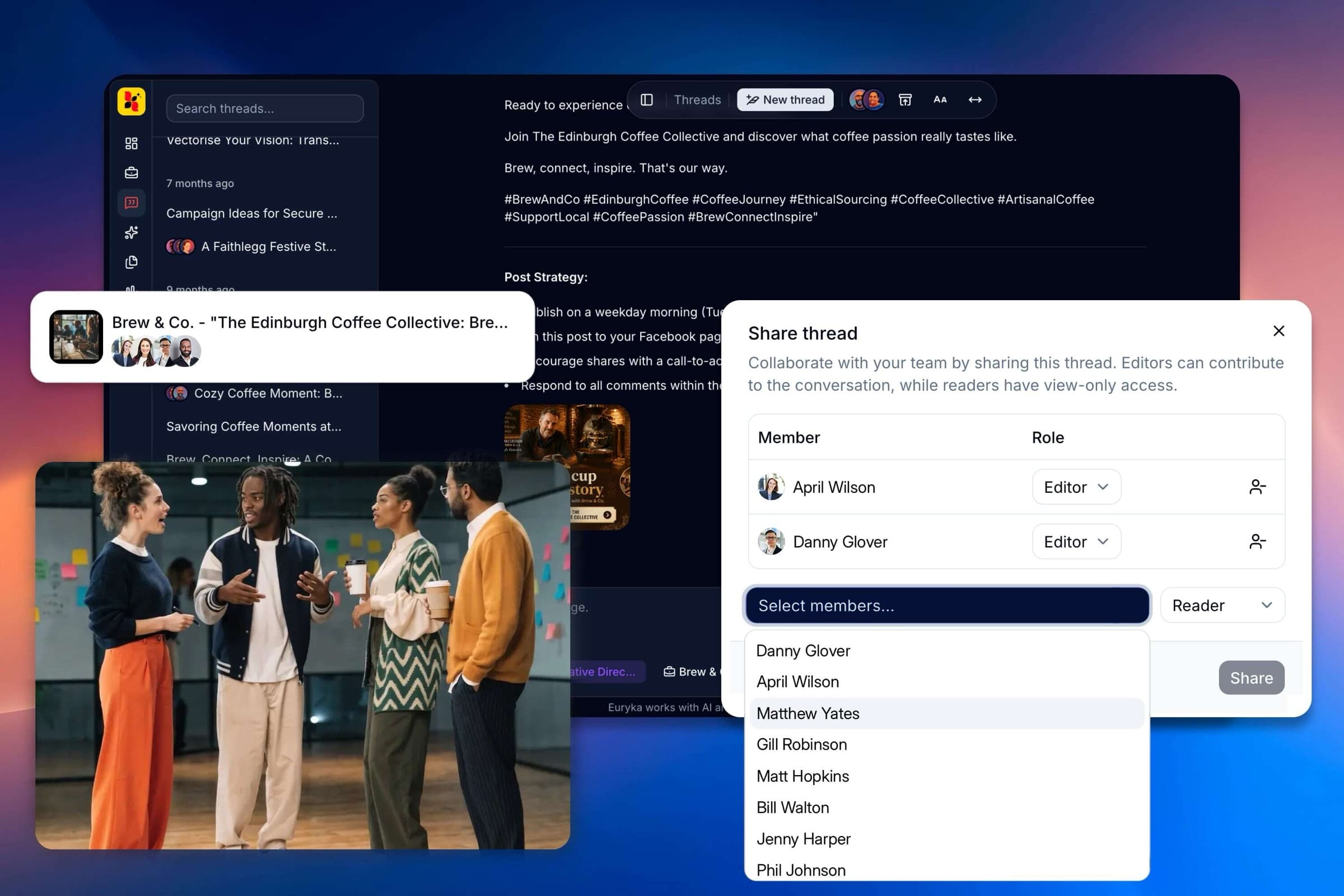1344x896 pixels.
Task: Toggle the sidebar panel icon in toolbar
Action: tap(646, 100)
